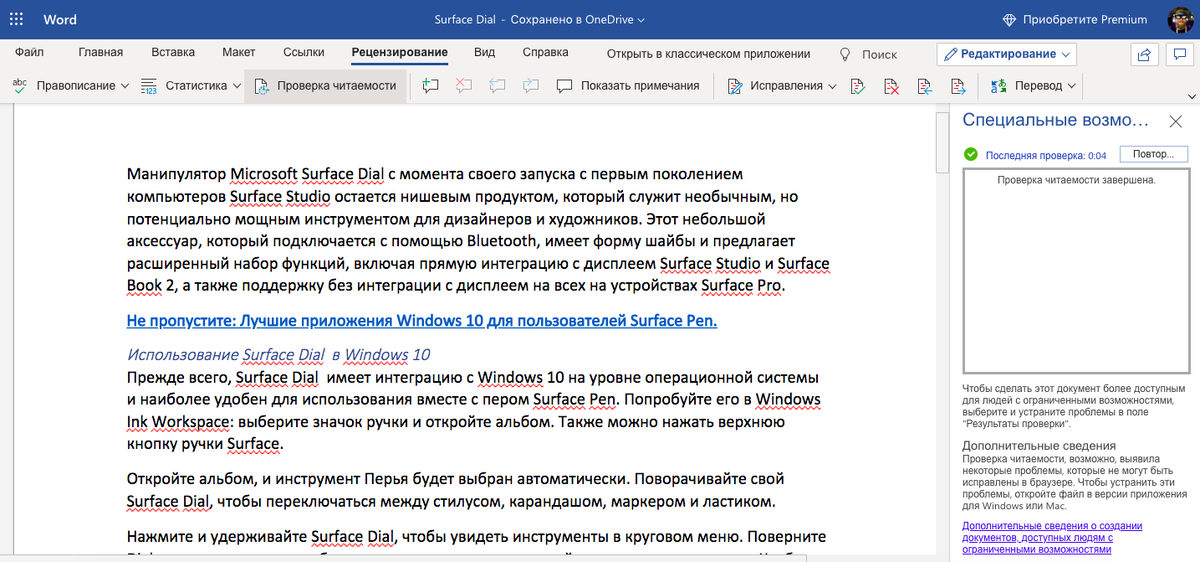This screenshot has height=562, width=1200.
Task: Click the accept change icon
Action: [857, 86]
